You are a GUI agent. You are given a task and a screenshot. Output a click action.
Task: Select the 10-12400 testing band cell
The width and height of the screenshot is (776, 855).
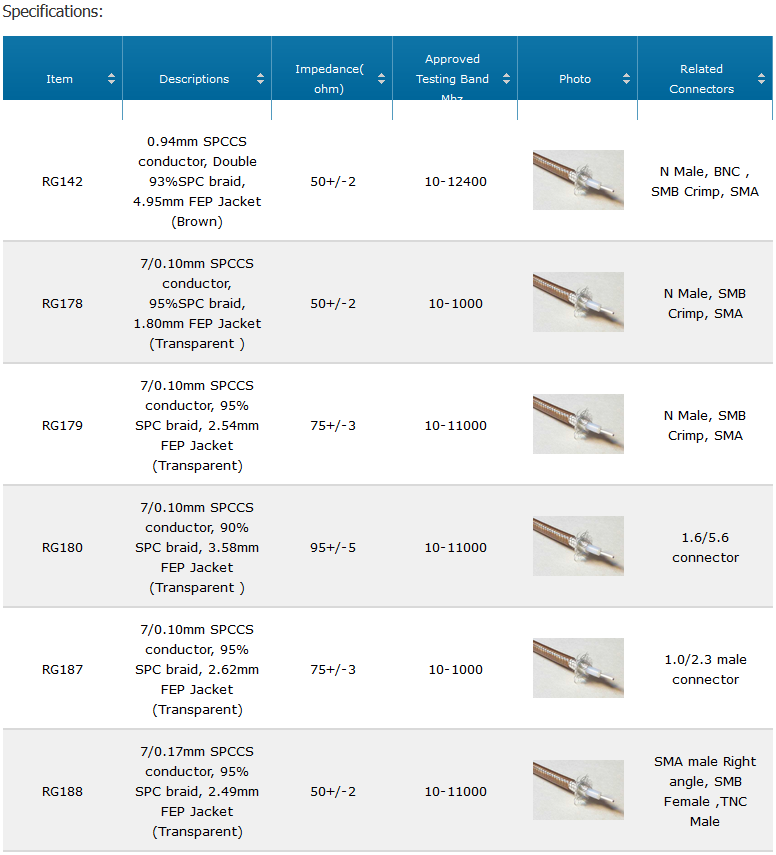tap(455, 182)
